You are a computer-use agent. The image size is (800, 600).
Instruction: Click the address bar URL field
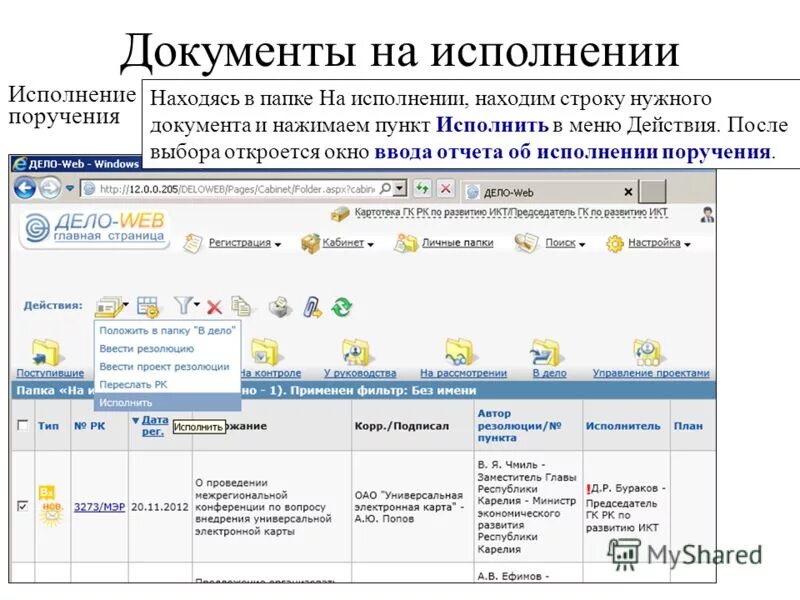tap(237, 189)
